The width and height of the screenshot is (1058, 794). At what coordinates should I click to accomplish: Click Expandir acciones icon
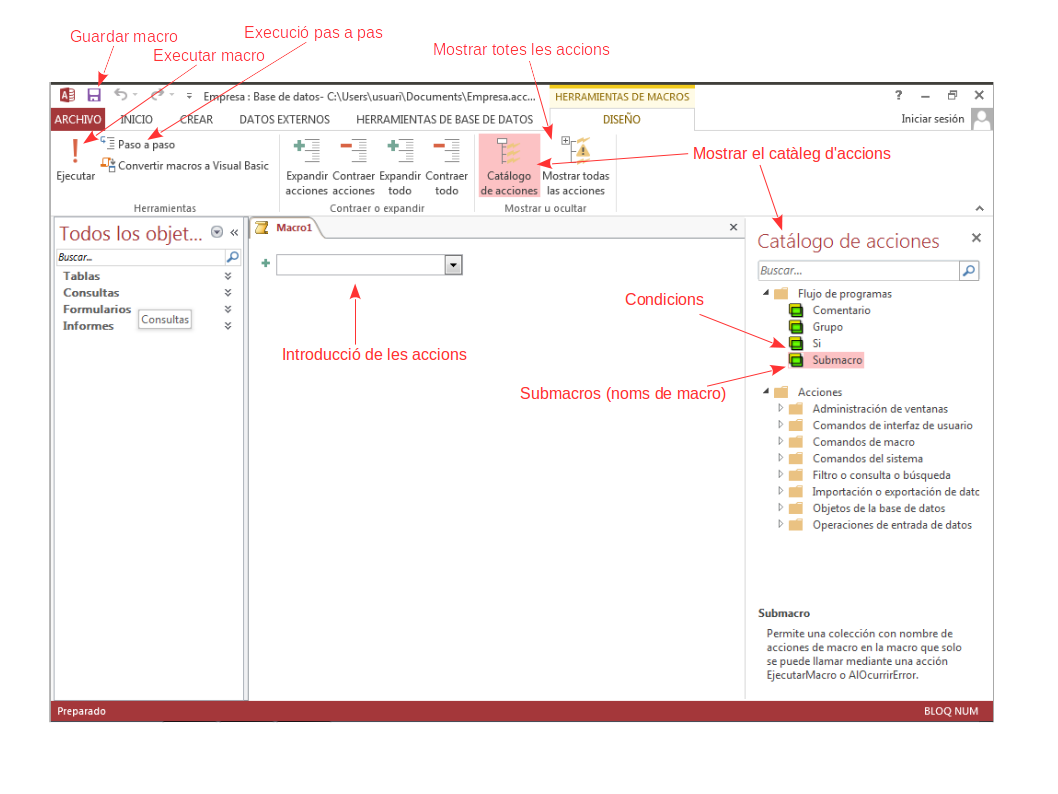[306, 152]
